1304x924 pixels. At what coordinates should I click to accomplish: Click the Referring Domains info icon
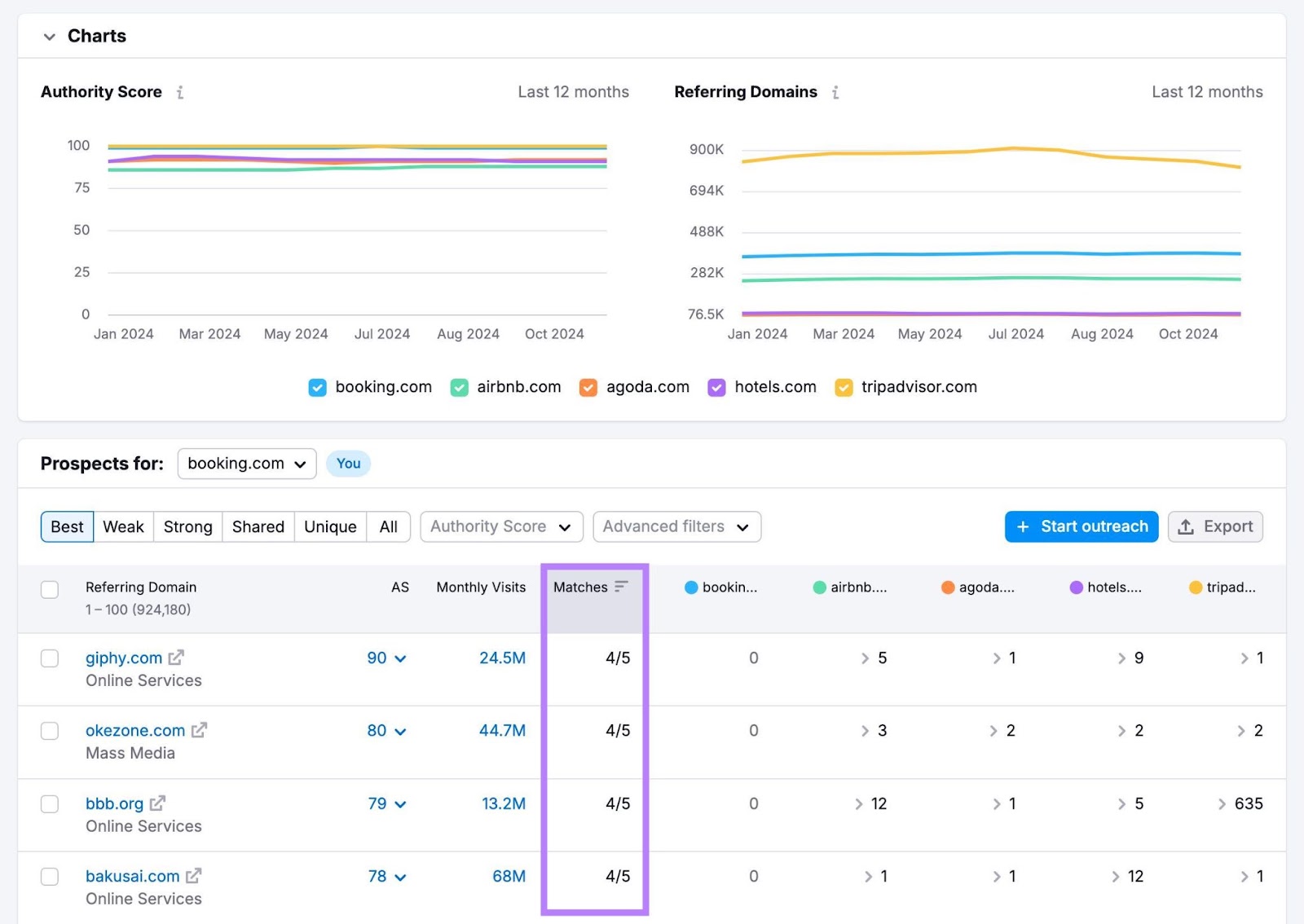(x=835, y=93)
